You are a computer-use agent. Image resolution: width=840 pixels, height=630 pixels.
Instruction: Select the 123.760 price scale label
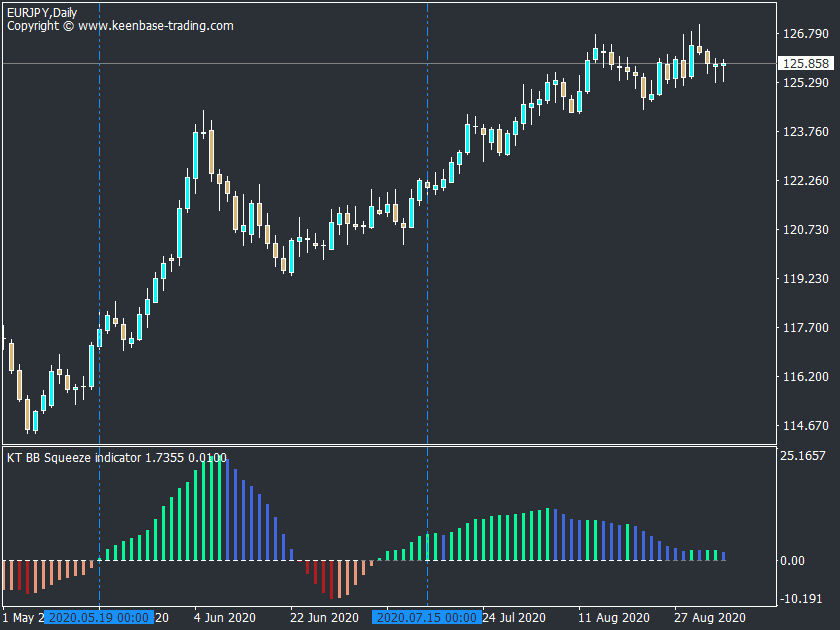pyautogui.click(x=806, y=132)
